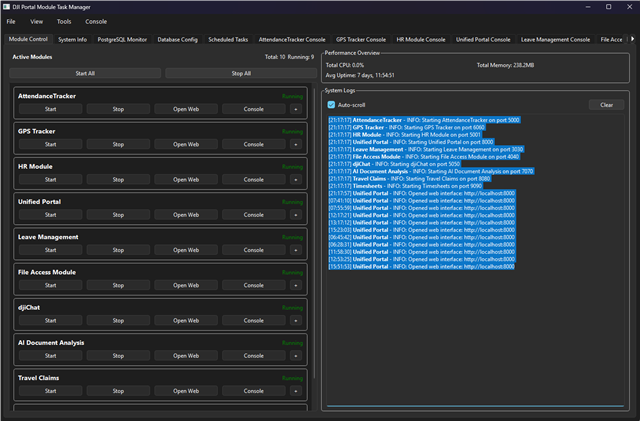Open Web for Unified Portal
Image resolution: width=640 pixels, height=421 pixels.
[x=186, y=215]
